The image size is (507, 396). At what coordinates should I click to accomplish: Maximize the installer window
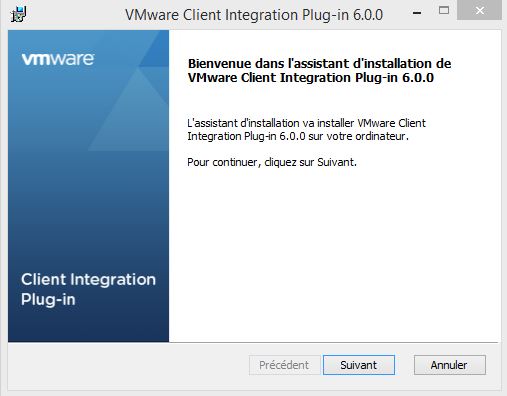pyautogui.click(x=444, y=11)
